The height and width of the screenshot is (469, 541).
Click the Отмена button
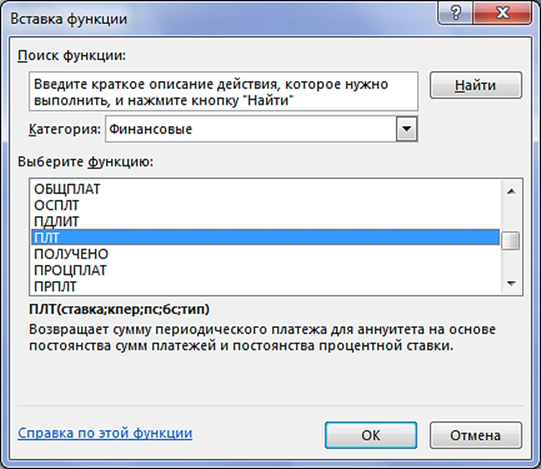pos(476,435)
